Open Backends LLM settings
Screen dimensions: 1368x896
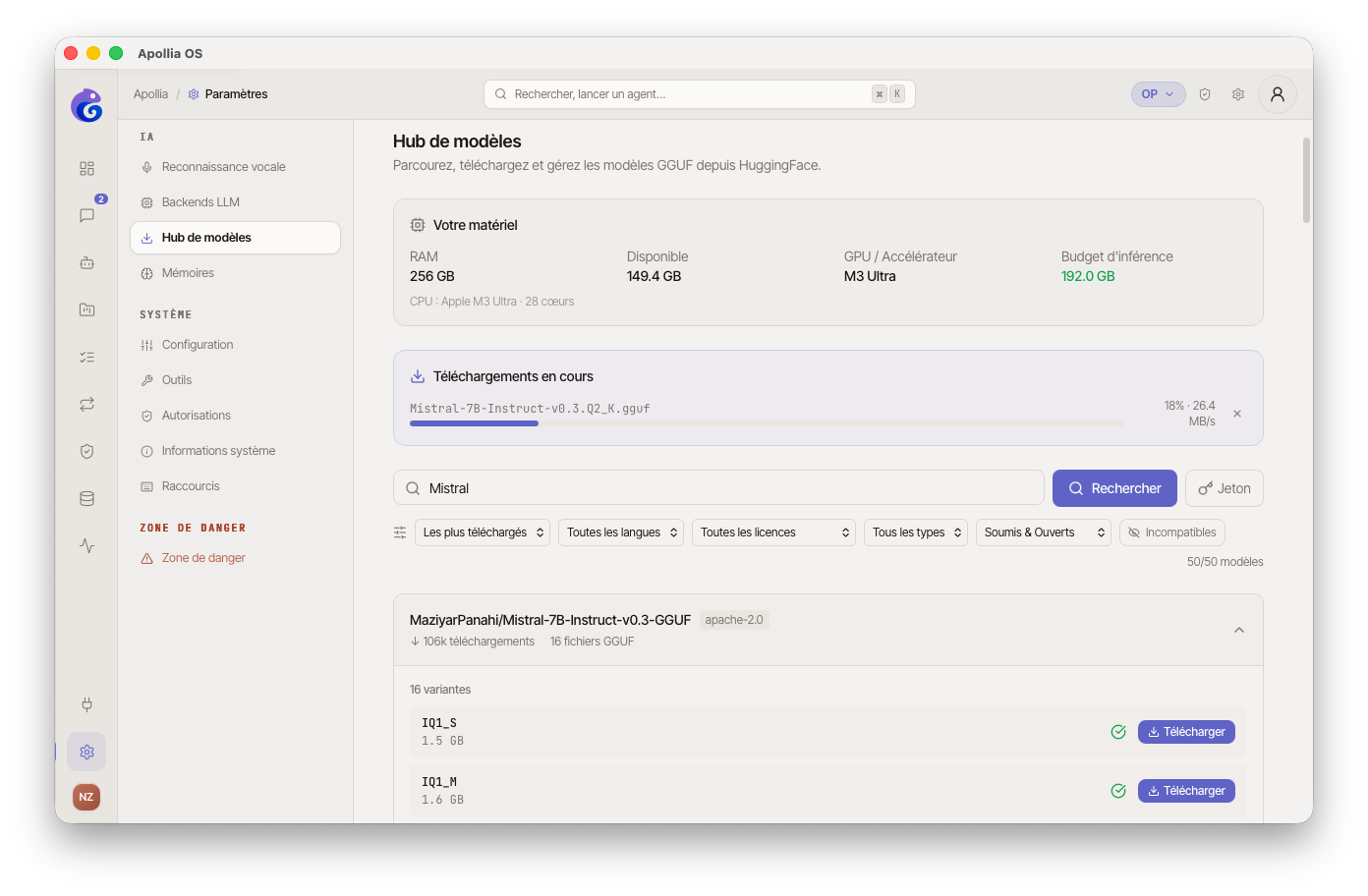tap(235, 202)
